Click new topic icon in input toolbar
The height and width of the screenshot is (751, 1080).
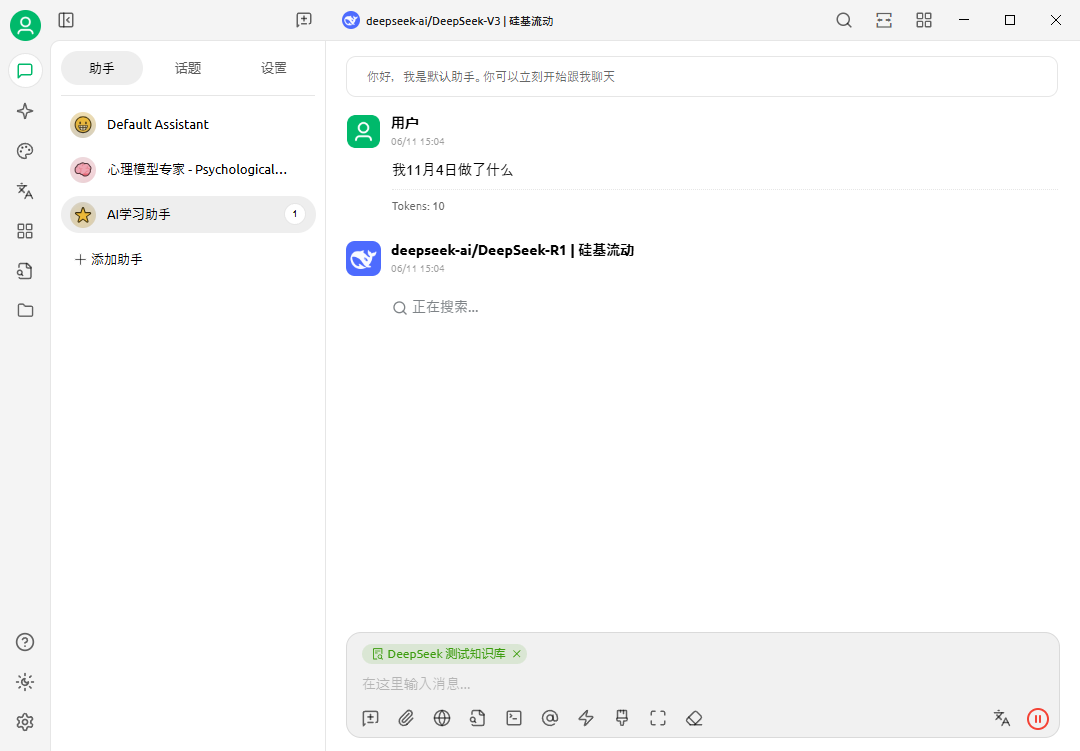coord(371,719)
